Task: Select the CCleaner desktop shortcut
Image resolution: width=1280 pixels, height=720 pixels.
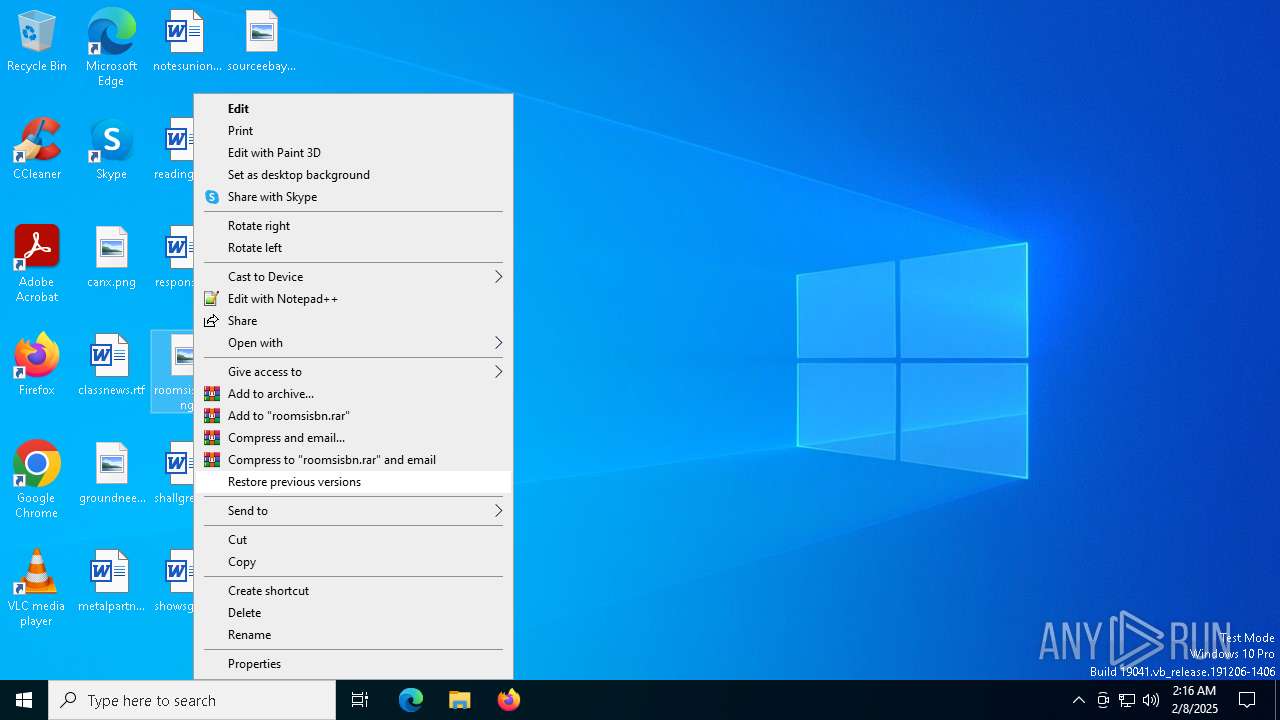Action: (37, 150)
